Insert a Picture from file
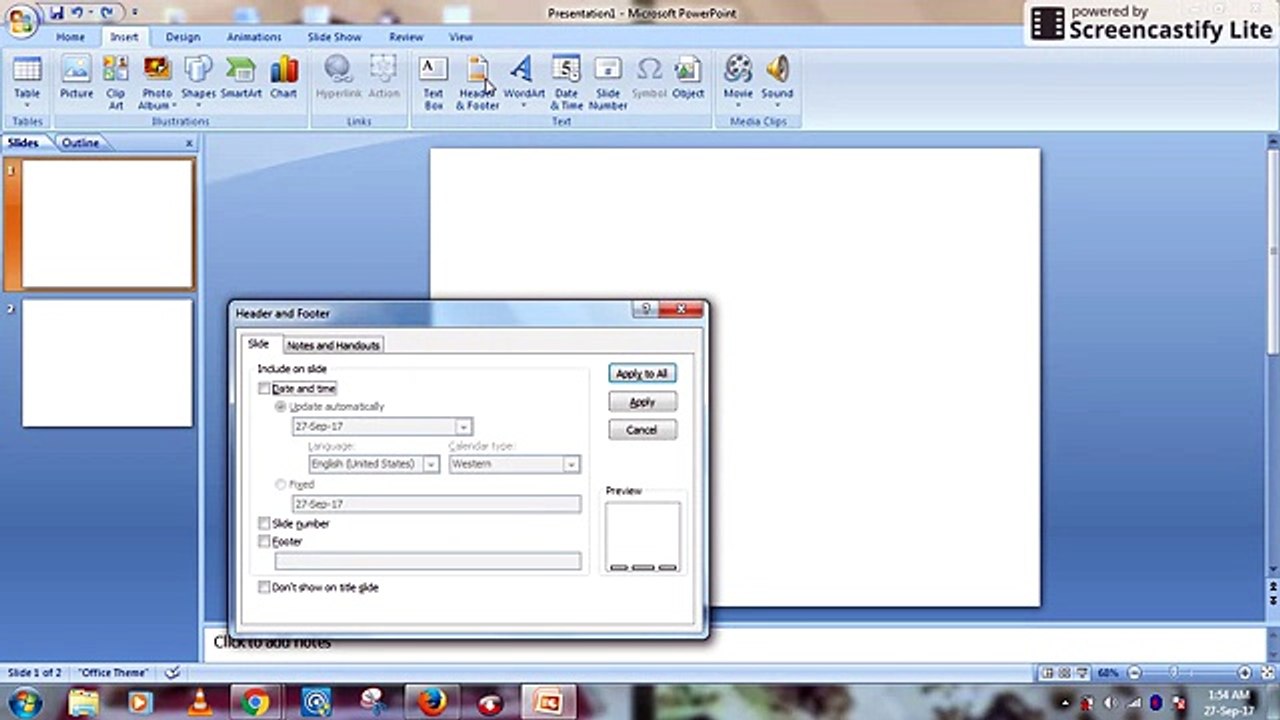Viewport: 1280px width, 720px height. [x=76, y=78]
